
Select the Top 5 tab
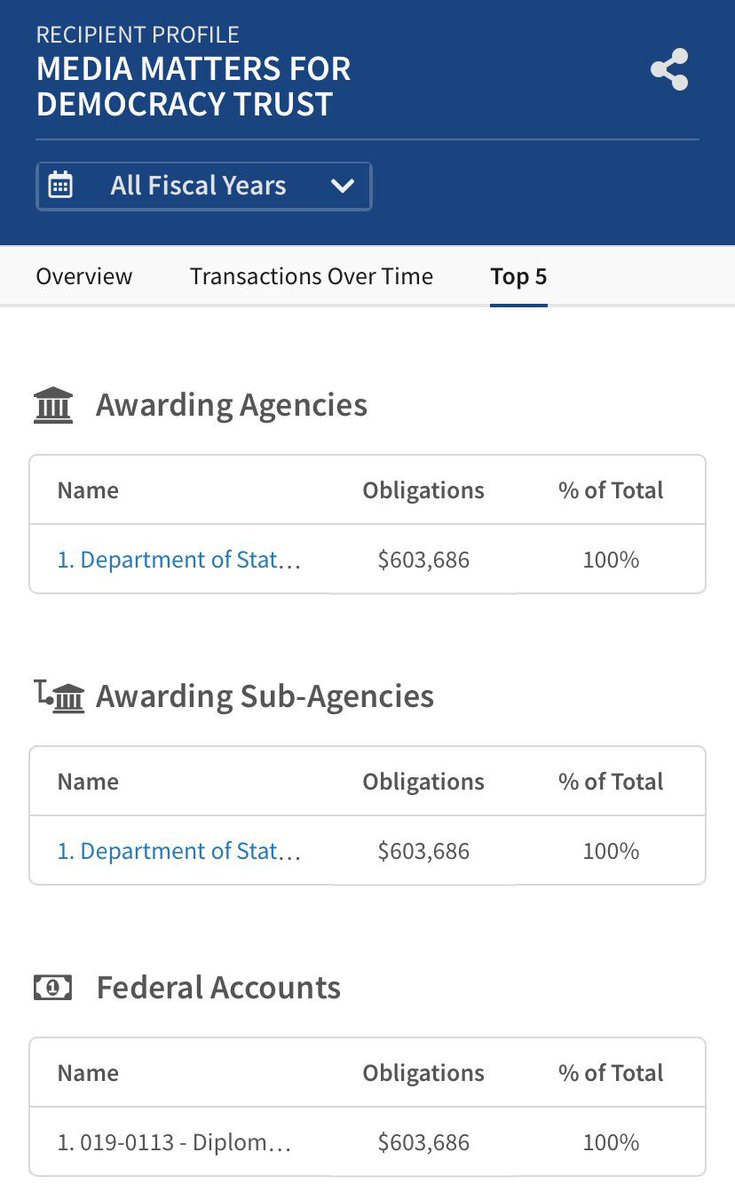tap(519, 276)
